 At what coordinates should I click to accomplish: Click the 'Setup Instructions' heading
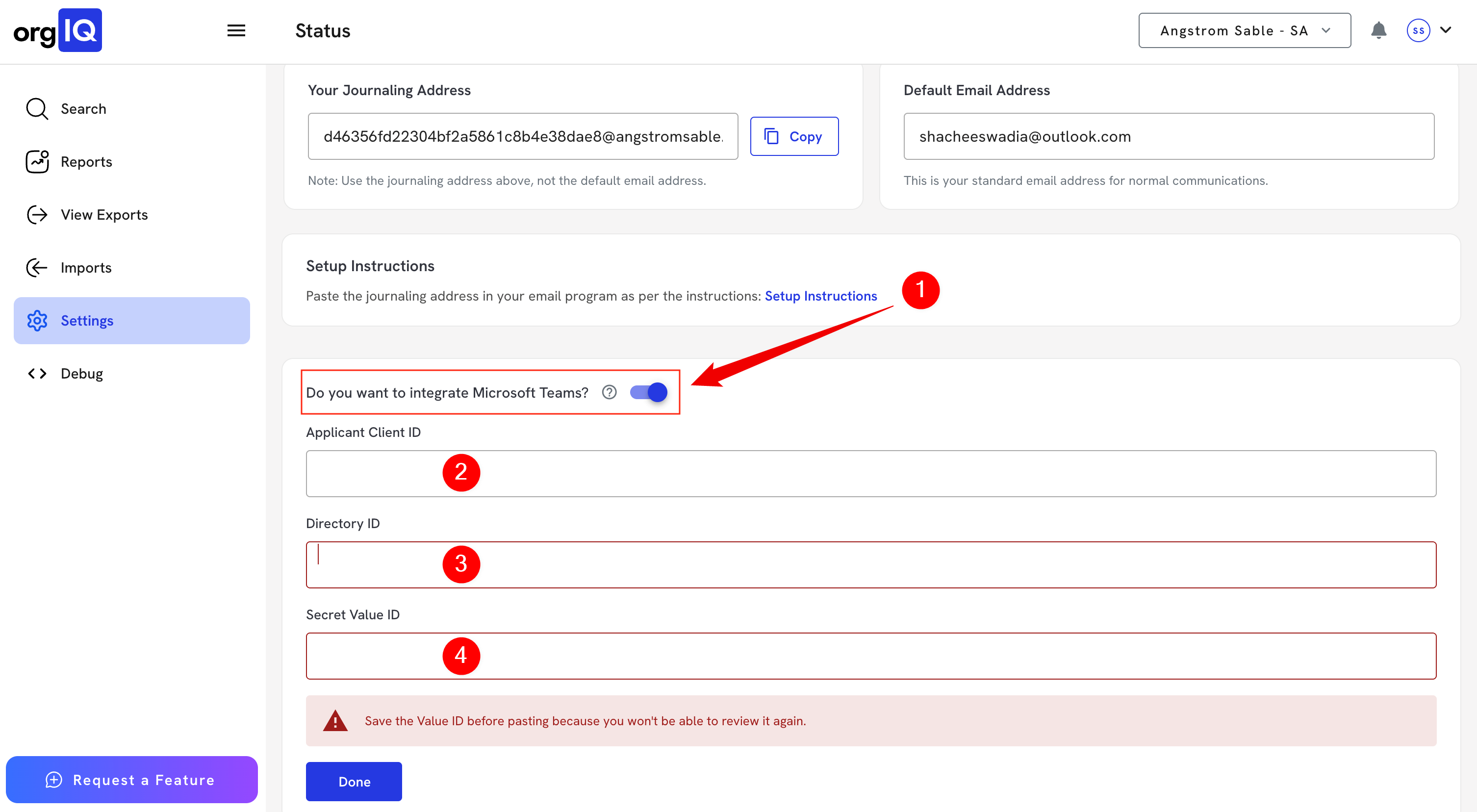[370, 266]
